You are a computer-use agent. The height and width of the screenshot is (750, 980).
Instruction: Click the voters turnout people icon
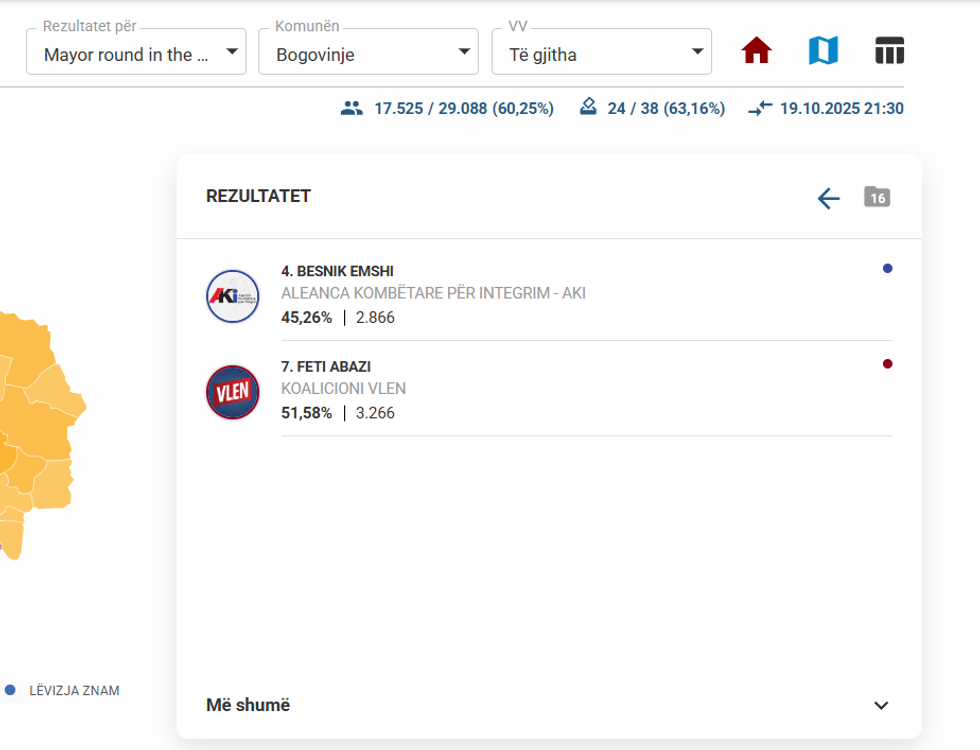[351, 109]
